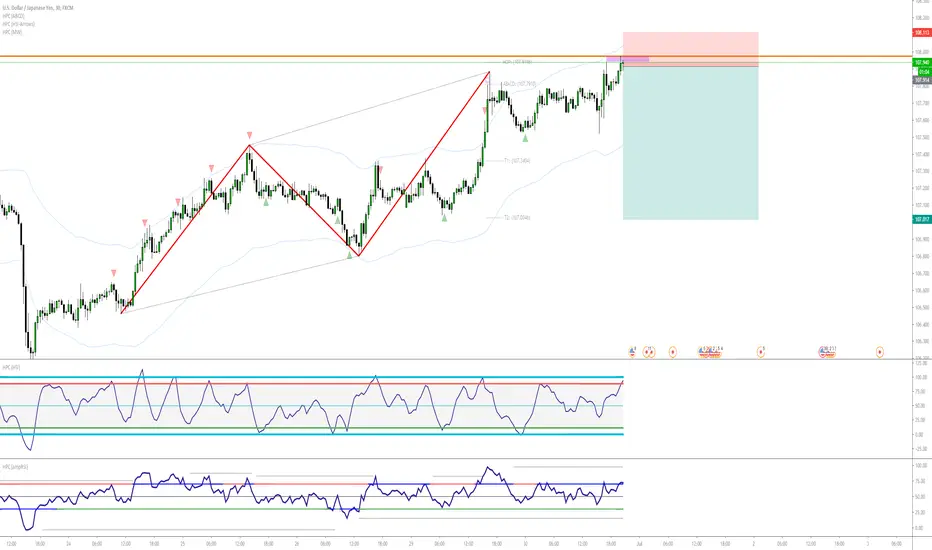
Task: Click the 25 date label on time axis
Action: pyautogui.click(x=182, y=543)
